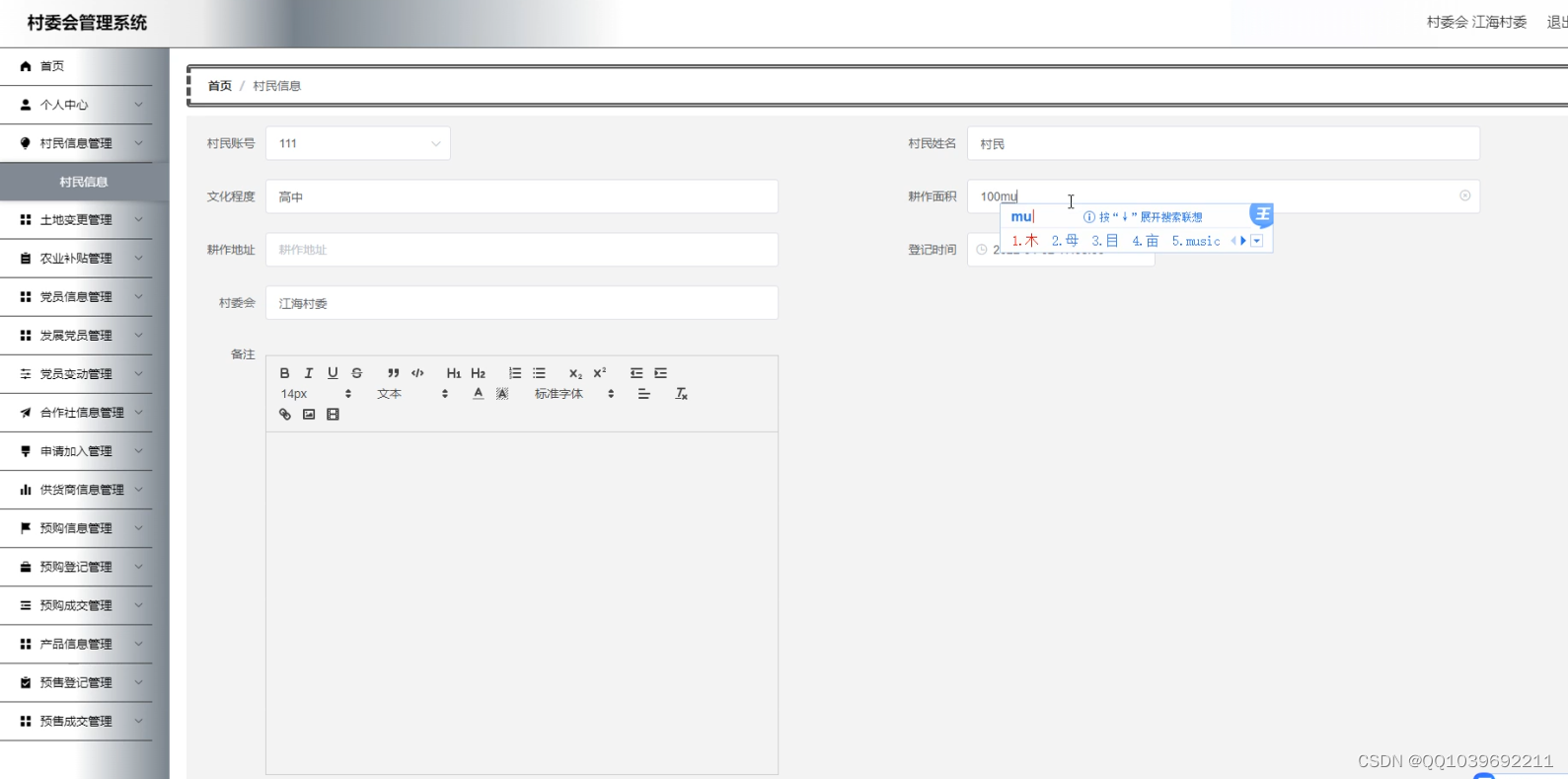Insert a hyperlink in the remarks
This screenshot has height=779, width=1568.
(x=285, y=415)
